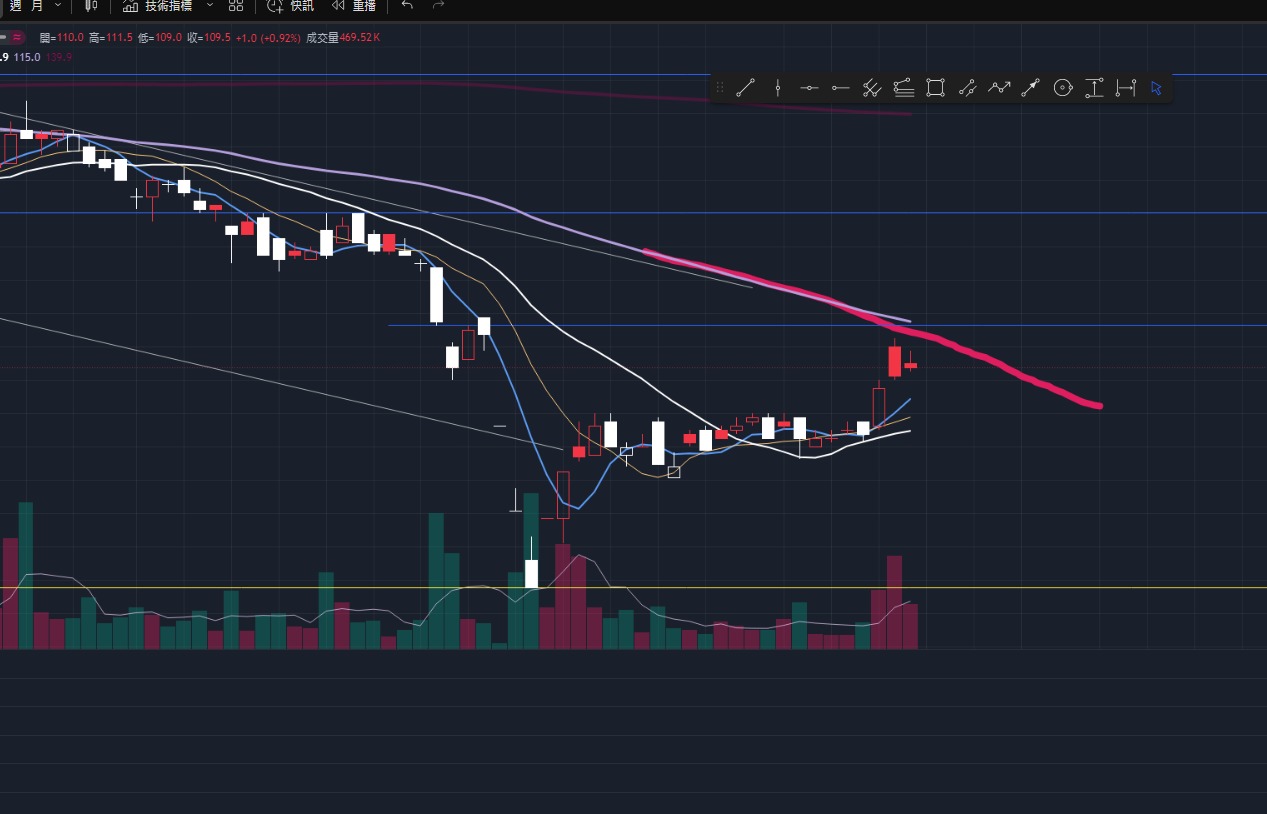Redo the last chart action

[438, 5]
